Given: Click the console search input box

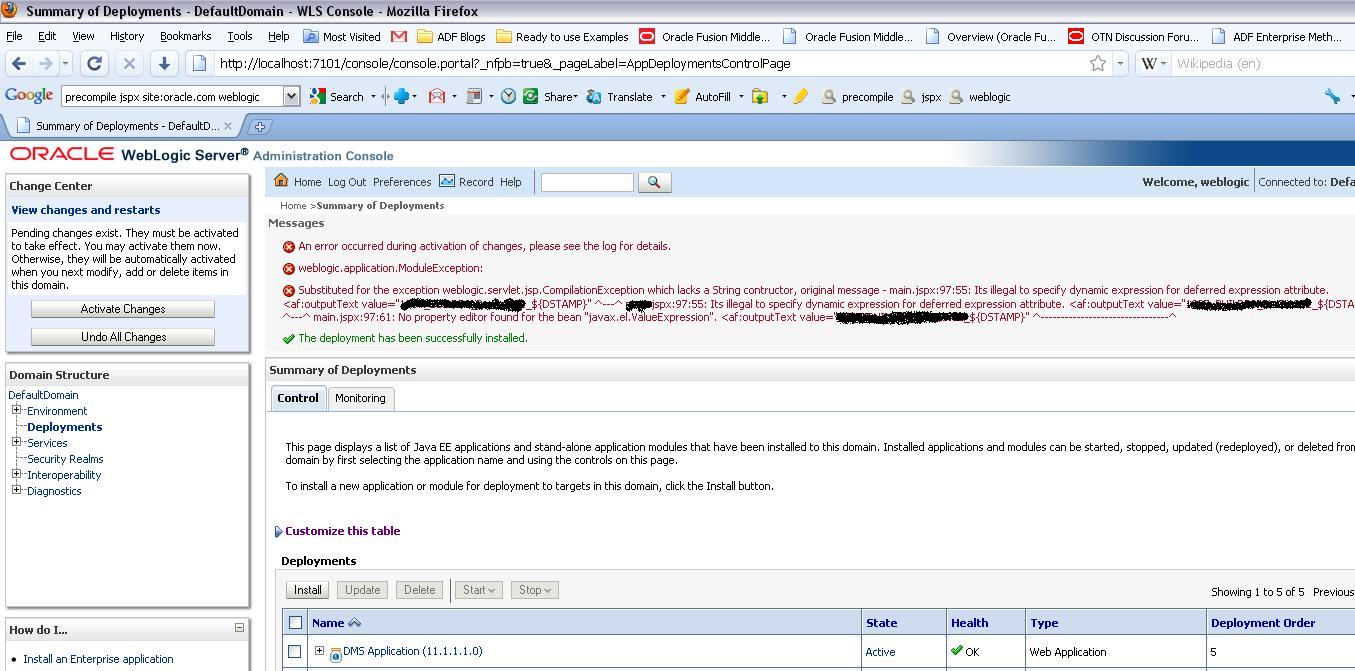Looking at the screenshot, I should coord(586,182).
